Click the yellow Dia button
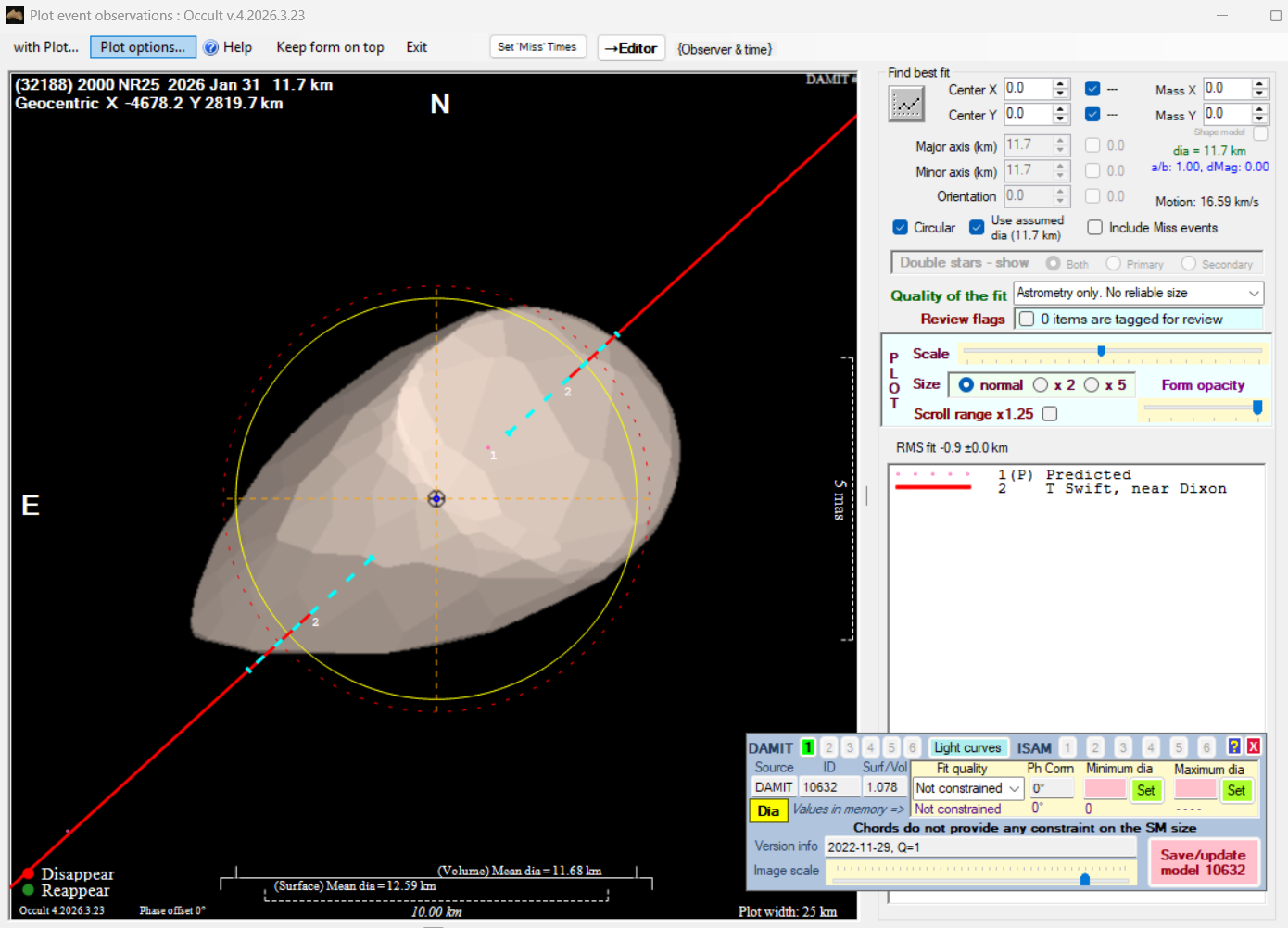Screen dimensions: 1288x928 click(x=767, y=810)
